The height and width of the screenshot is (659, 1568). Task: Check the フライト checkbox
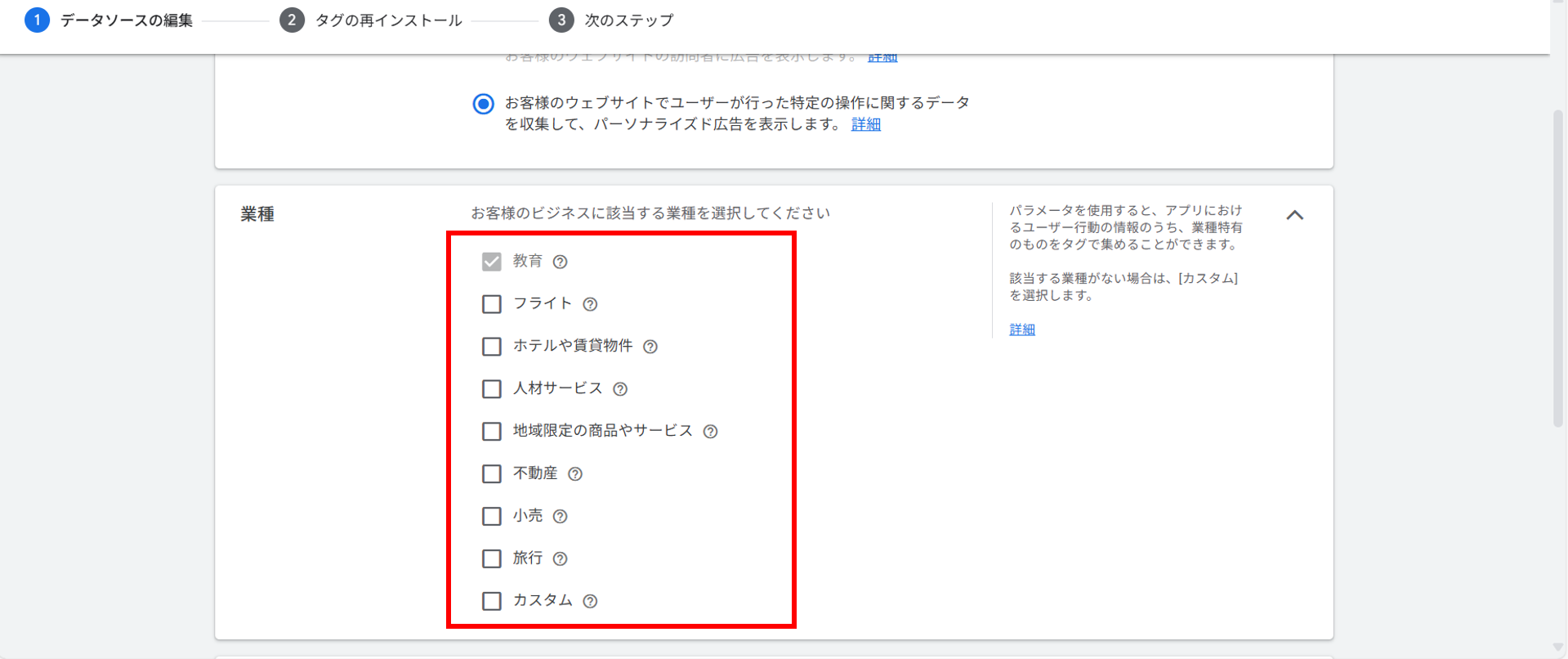click(x=492, y=304)
